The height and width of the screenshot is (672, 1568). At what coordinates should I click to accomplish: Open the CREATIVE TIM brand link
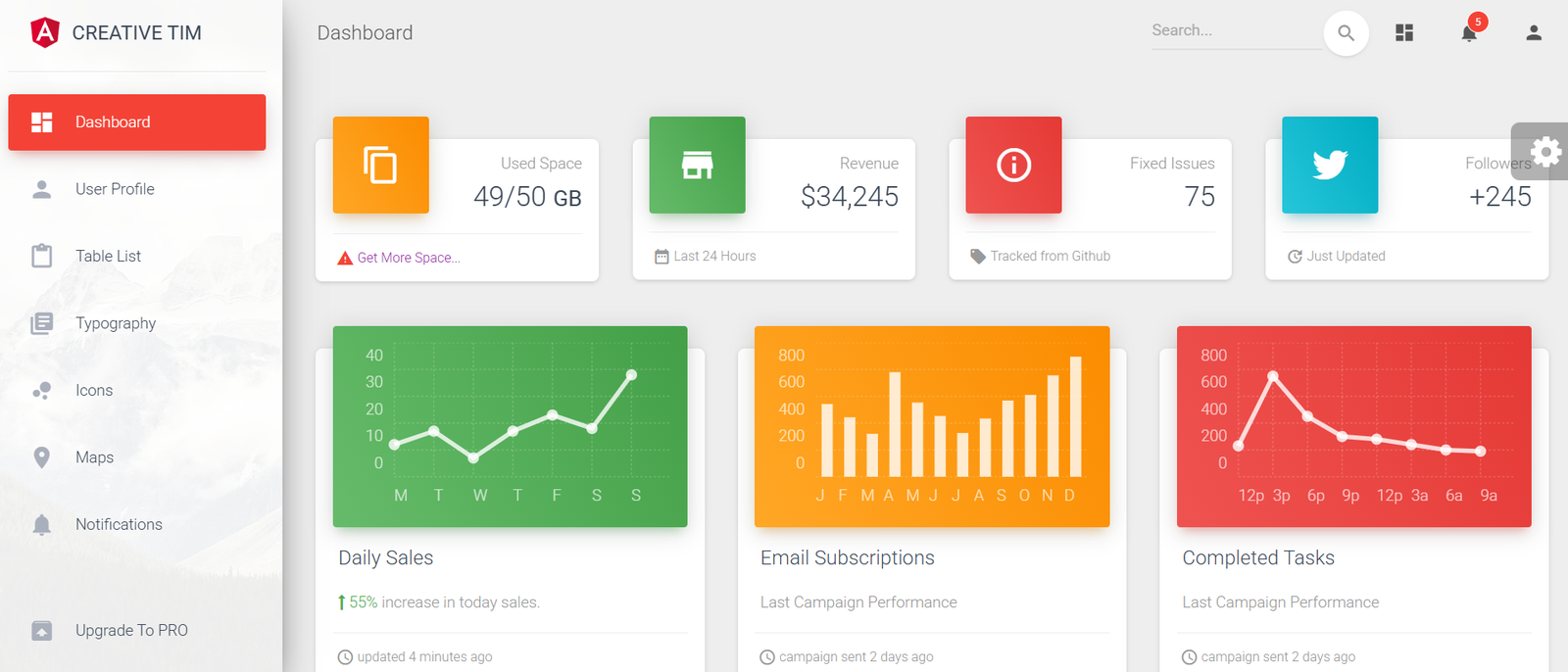pyautogui.click(x=136, y=32)
